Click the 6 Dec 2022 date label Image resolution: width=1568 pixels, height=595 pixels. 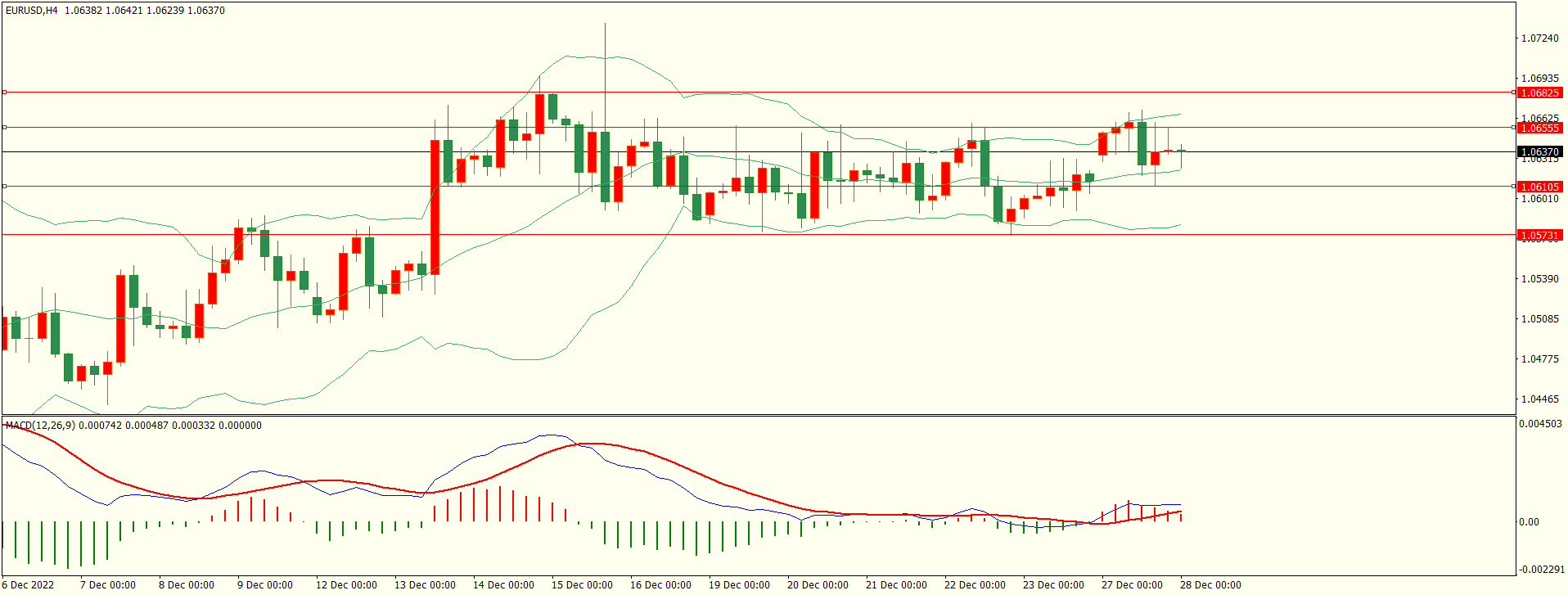point(29,585)
